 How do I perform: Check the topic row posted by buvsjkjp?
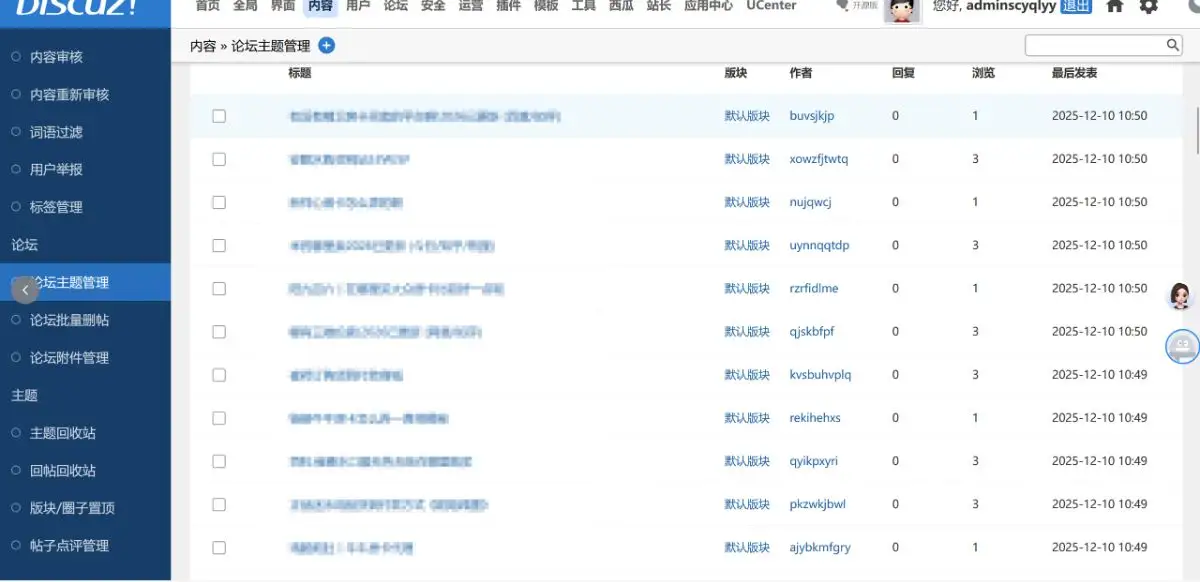[x=218, y=115]
